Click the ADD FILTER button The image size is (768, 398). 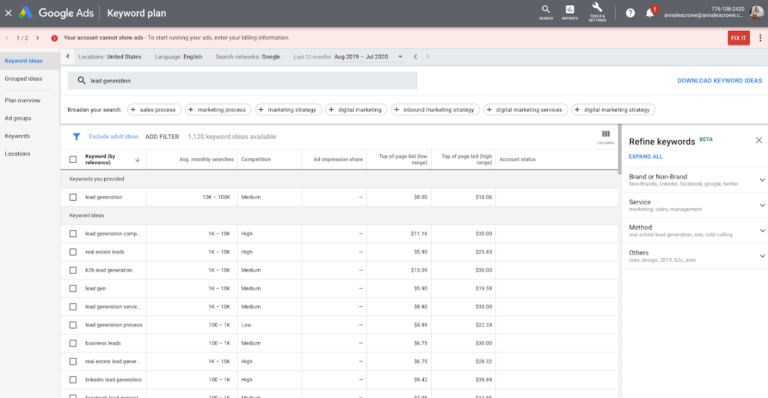click(162, 137)
